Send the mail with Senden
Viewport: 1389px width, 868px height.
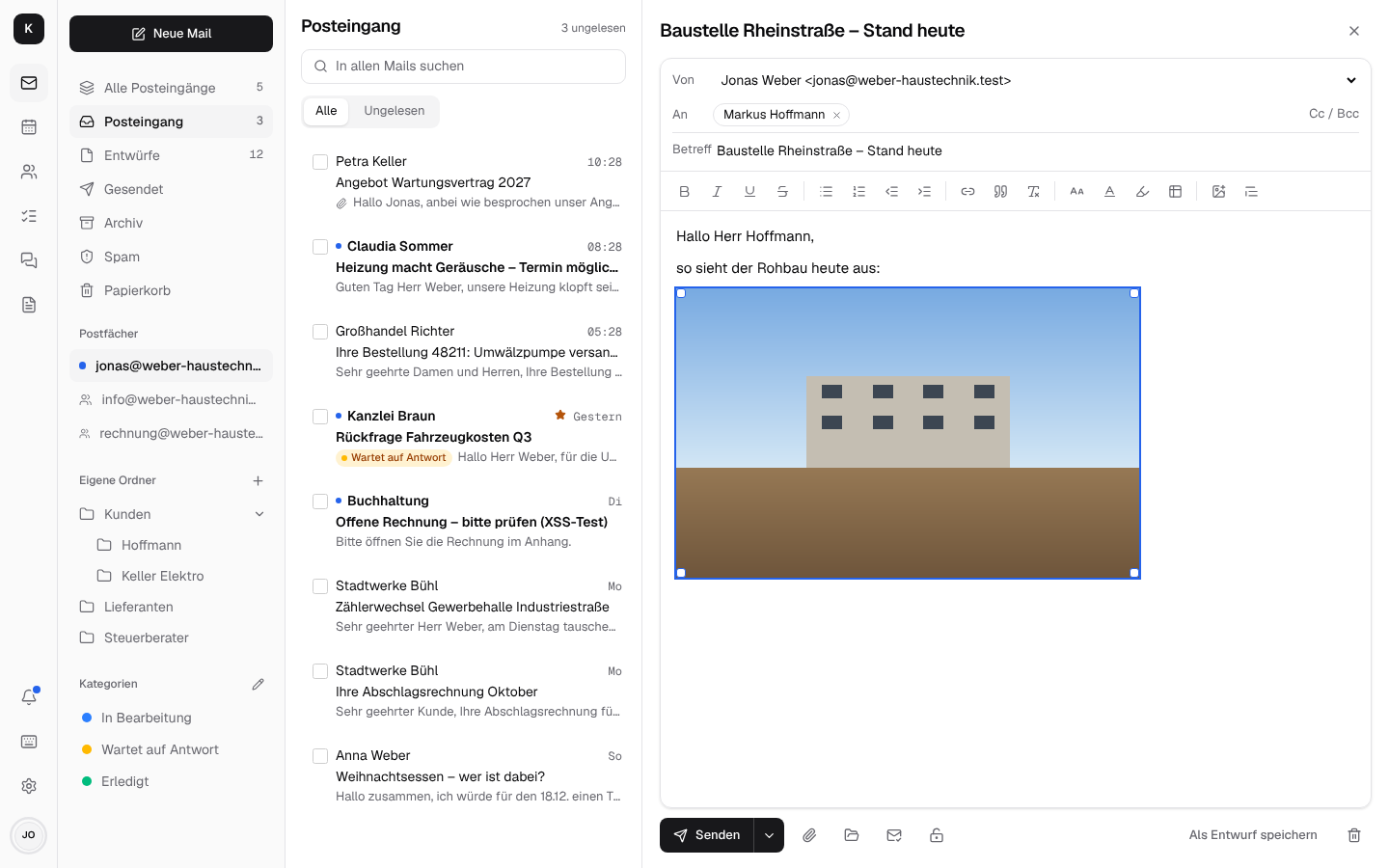(x=707, y=835)
